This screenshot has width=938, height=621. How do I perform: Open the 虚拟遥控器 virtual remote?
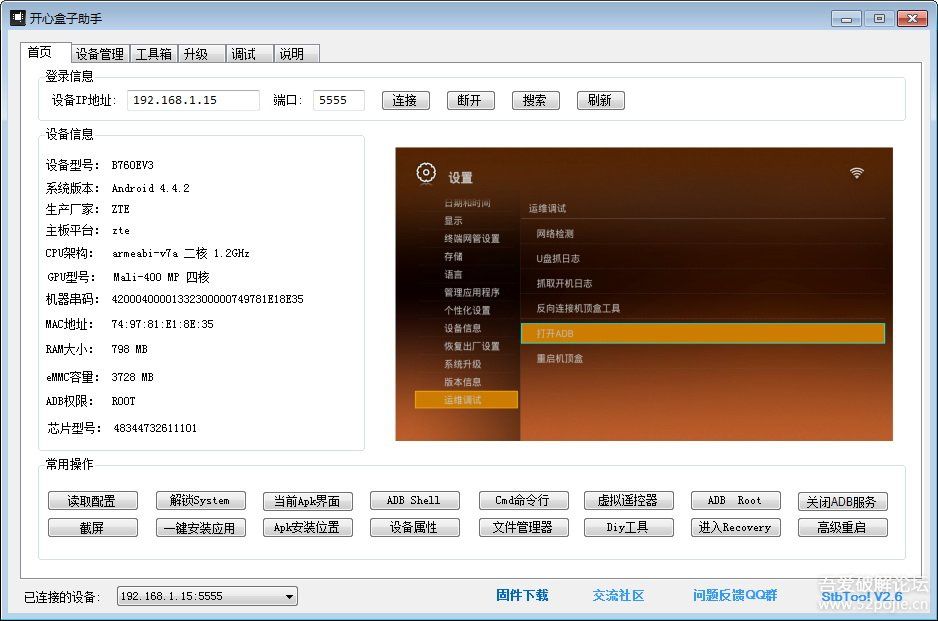(627, 501)
